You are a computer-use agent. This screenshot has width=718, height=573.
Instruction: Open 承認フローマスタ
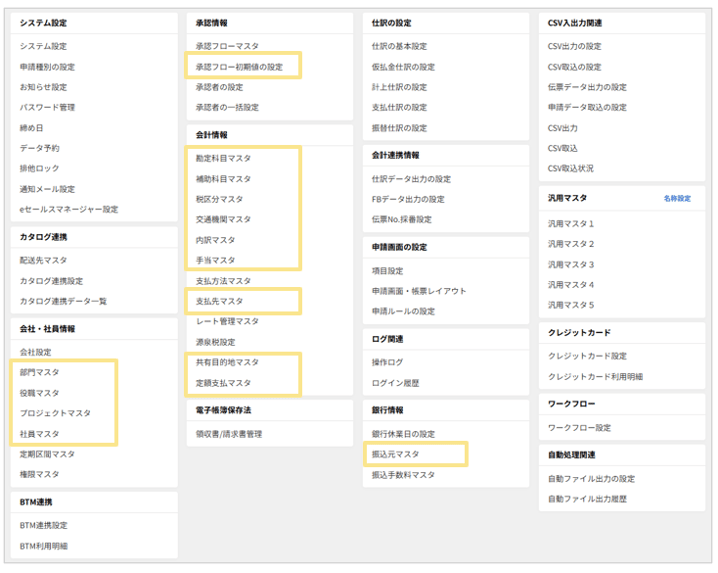point(227,46)
